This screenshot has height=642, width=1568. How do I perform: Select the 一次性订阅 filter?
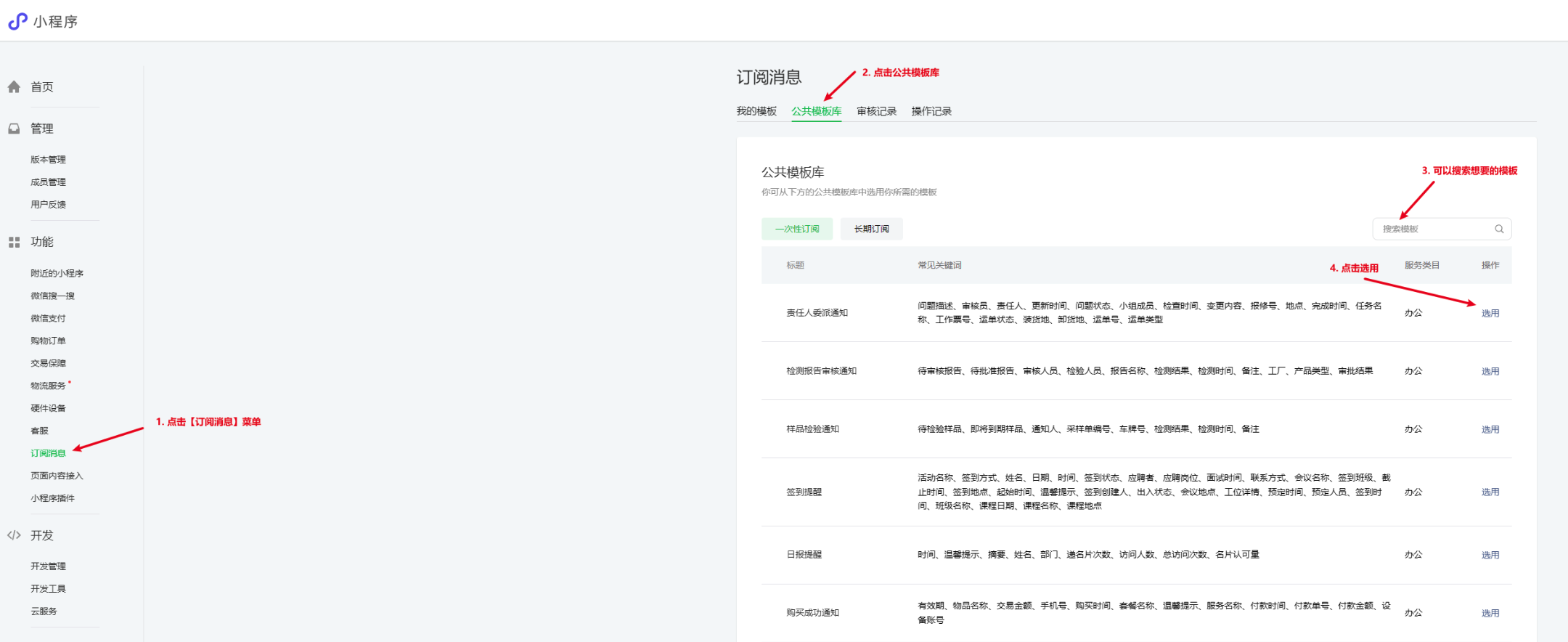click(796, 229)
